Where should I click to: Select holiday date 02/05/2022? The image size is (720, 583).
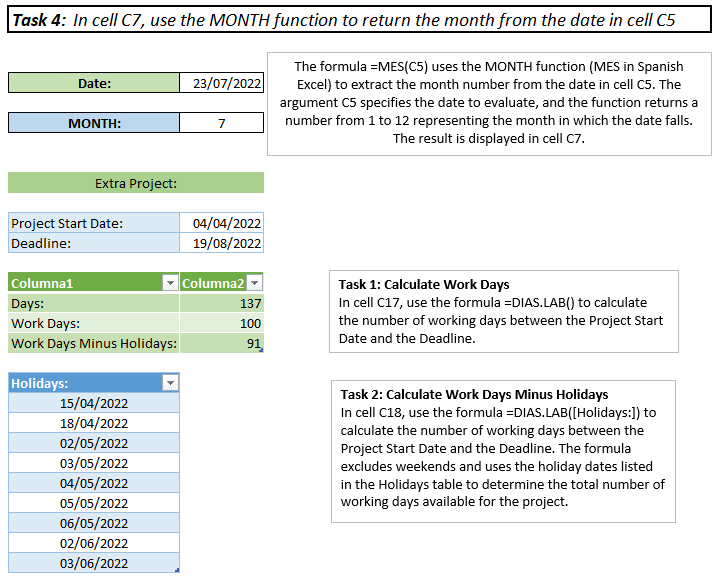[x=94, y=443]
